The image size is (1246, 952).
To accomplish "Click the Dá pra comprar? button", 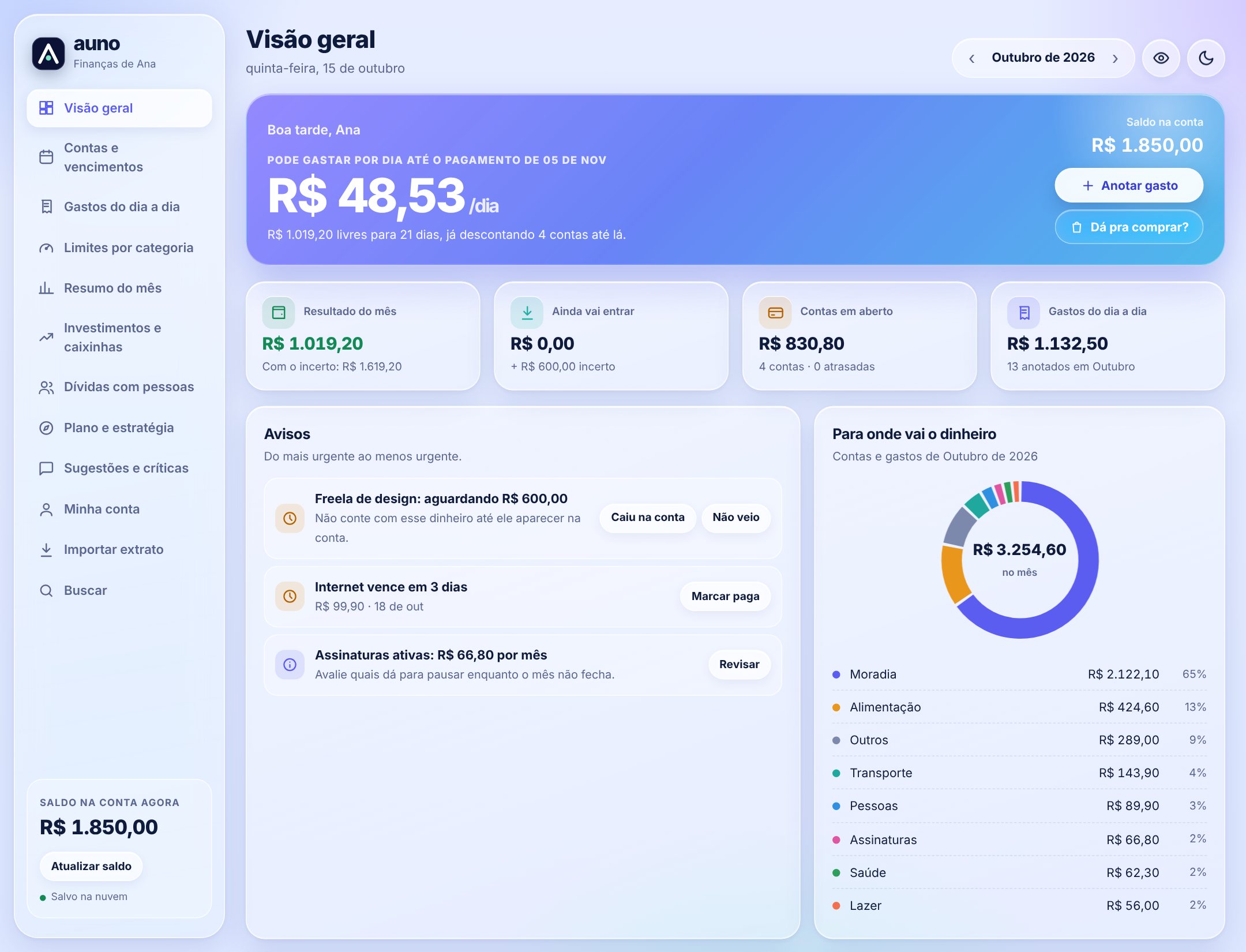I will coord(1129,227).
